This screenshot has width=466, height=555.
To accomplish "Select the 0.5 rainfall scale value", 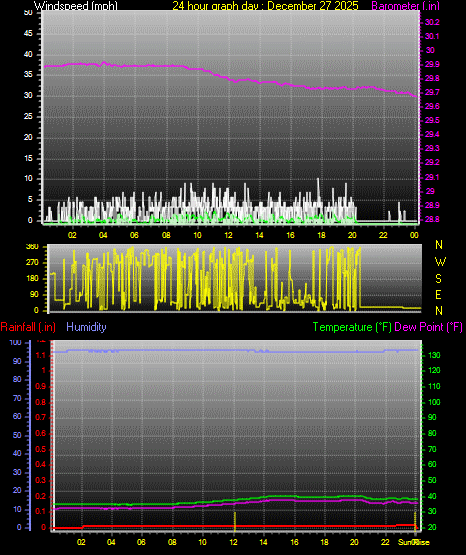I will 41,450.
